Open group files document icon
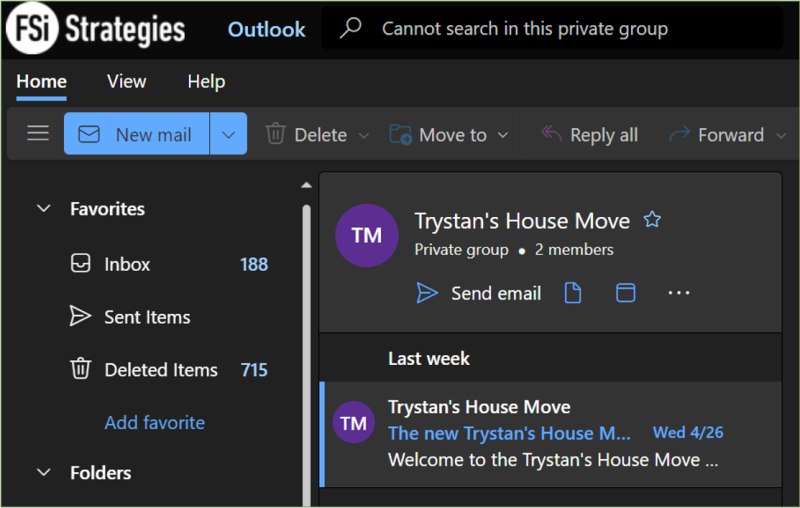Screen dimensions: 800x508 [573, 293]
